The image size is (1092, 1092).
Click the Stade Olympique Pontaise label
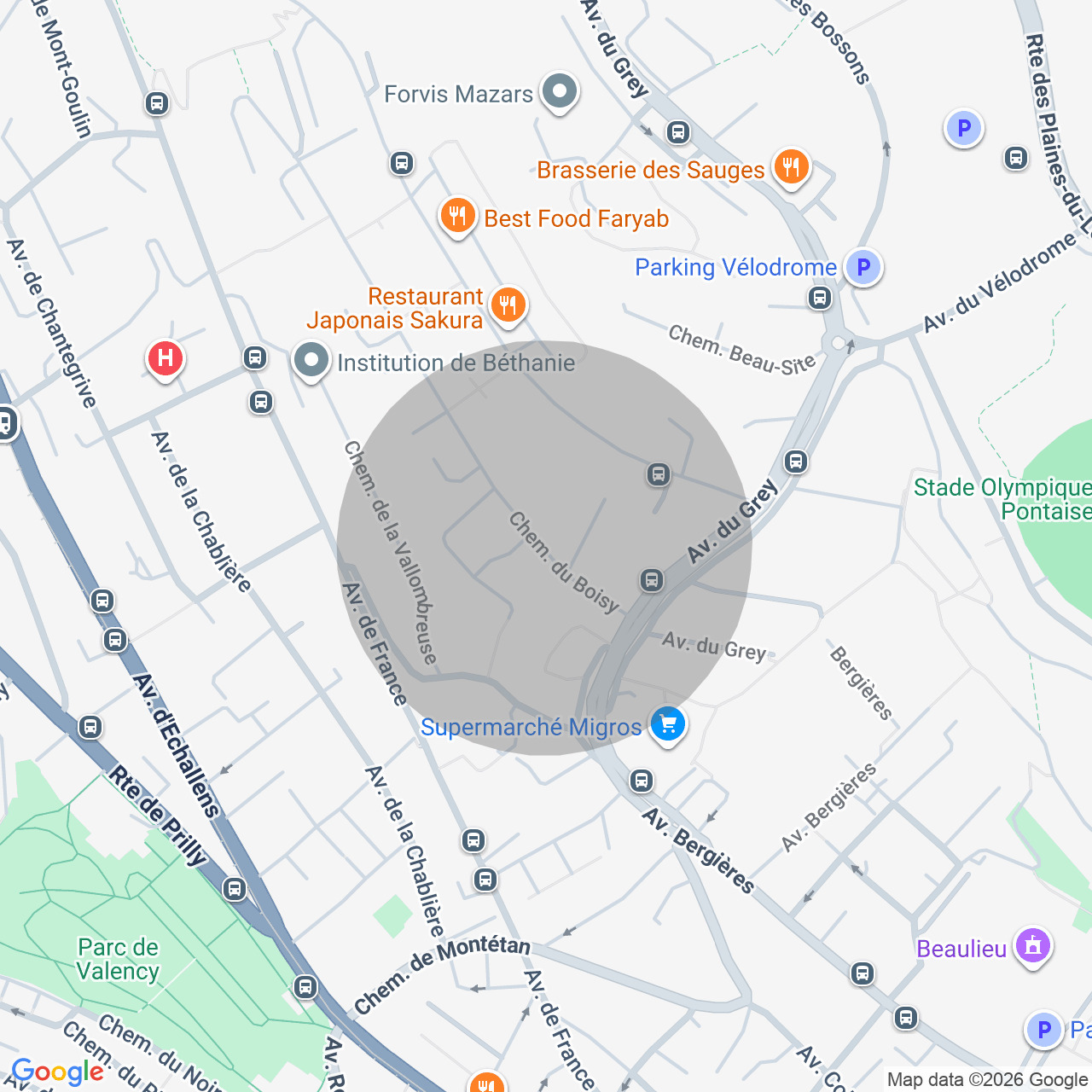(x=1002, y=499)
